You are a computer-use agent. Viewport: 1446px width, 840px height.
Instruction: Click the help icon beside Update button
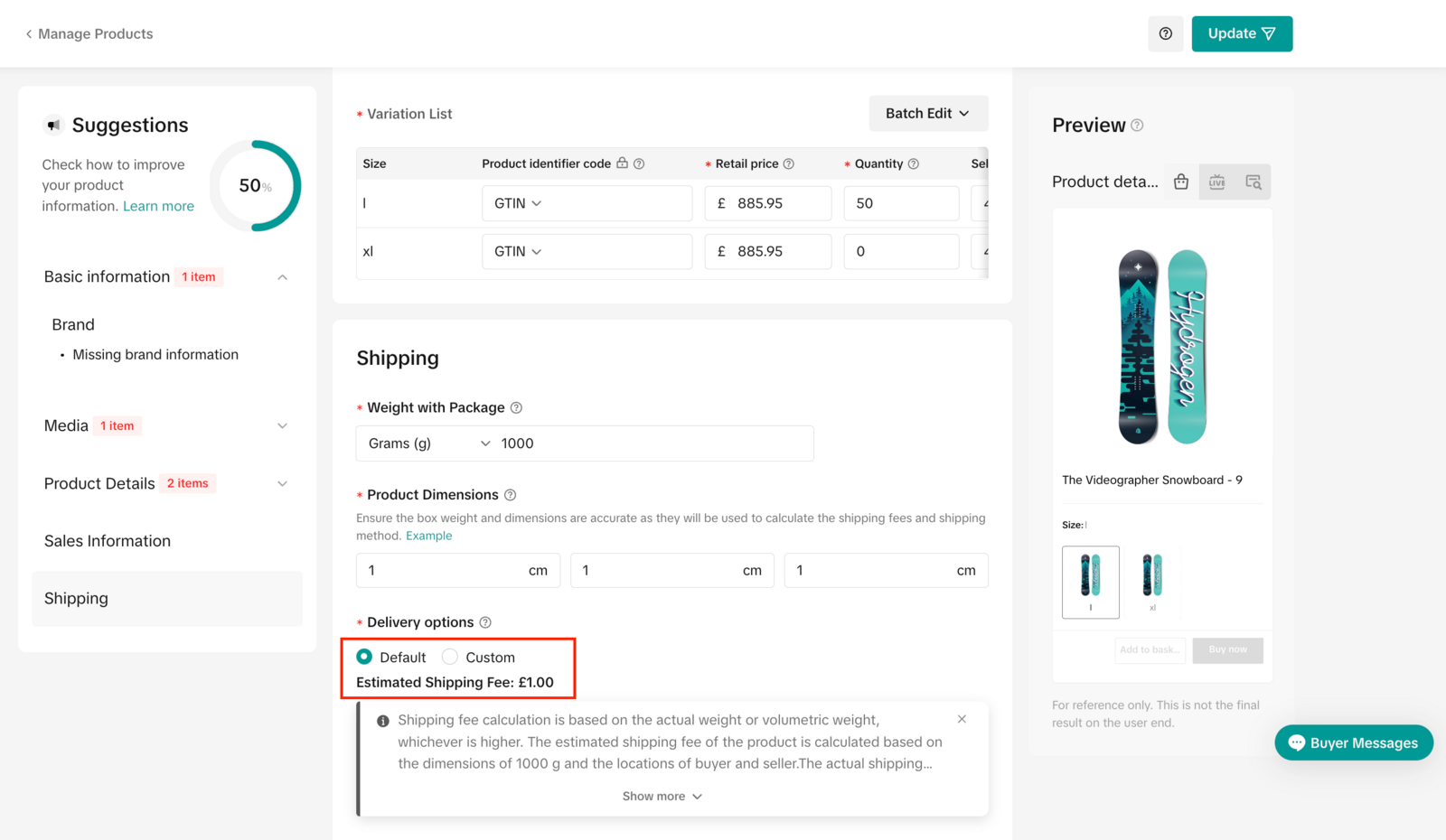coord(1165,33)
